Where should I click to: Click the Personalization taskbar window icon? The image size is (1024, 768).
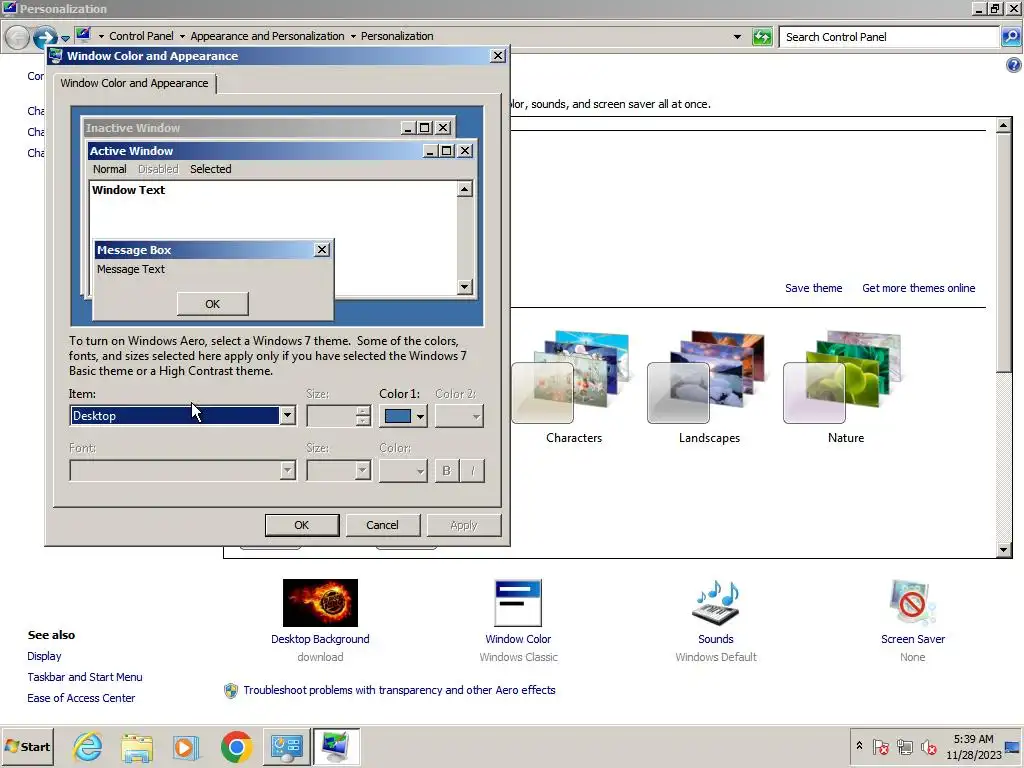336,746
